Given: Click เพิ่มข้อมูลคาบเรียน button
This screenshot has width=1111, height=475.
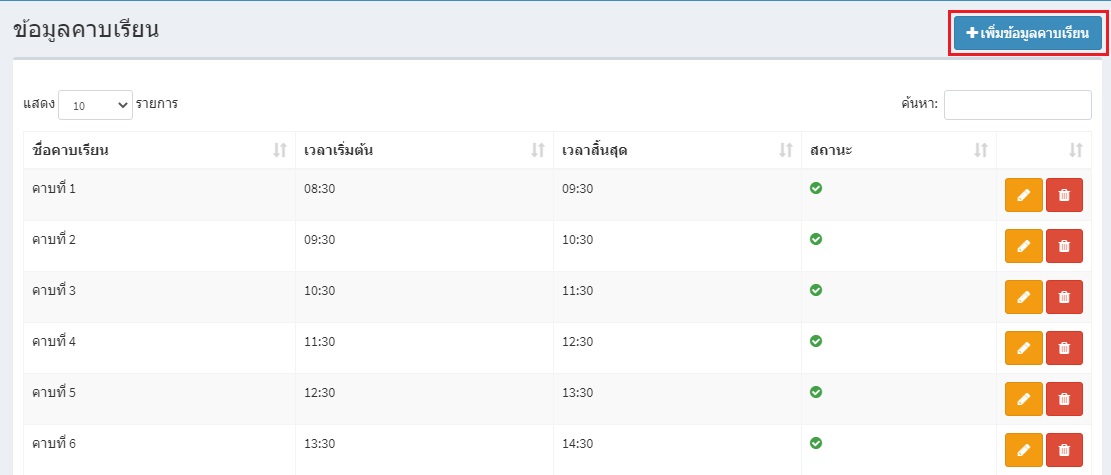Looking at the screenshot, I should tap(1027, 33).
